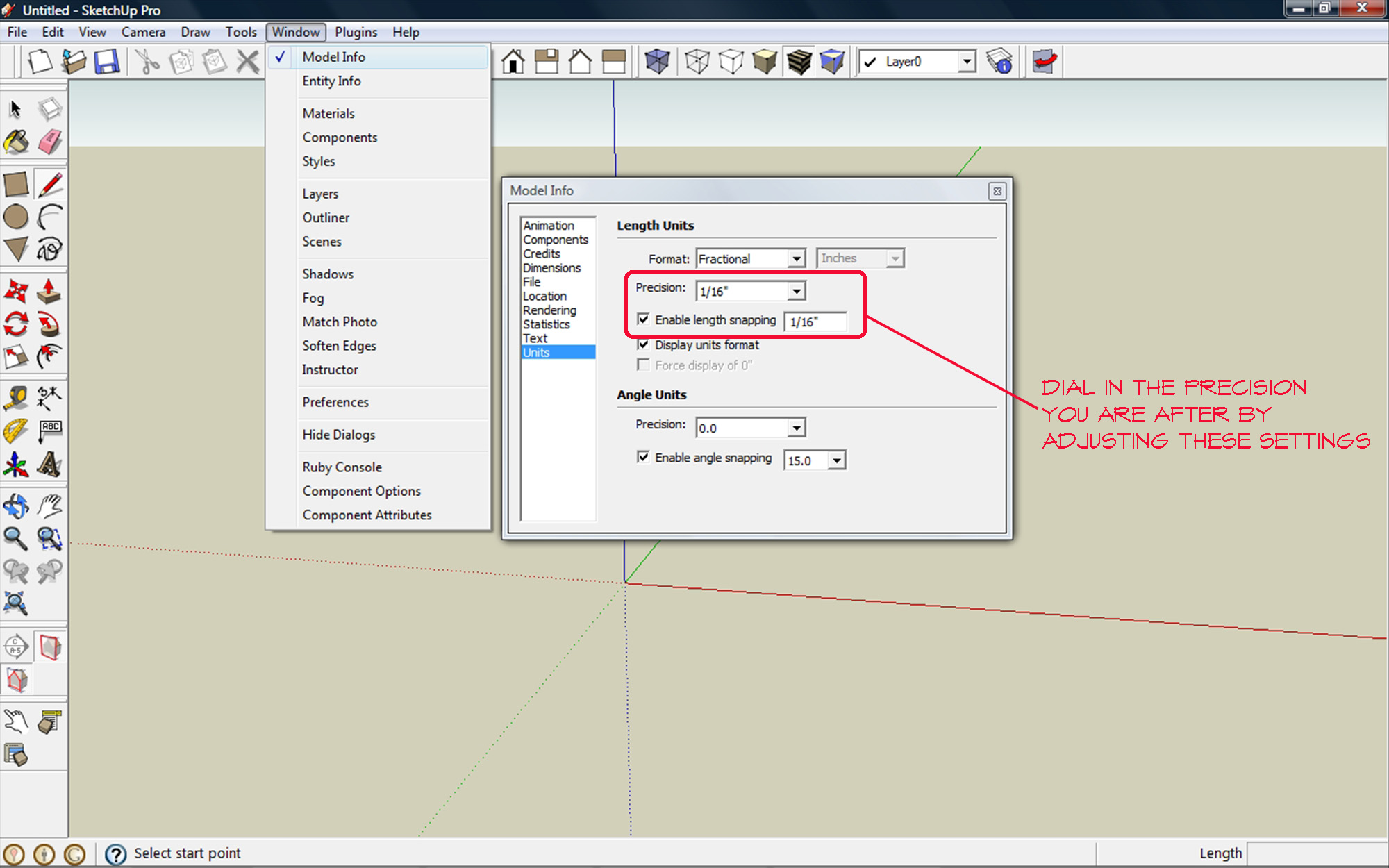Click Zoom Extents tool
This screenshot has height=868, width=1389.
coord(16,603)
